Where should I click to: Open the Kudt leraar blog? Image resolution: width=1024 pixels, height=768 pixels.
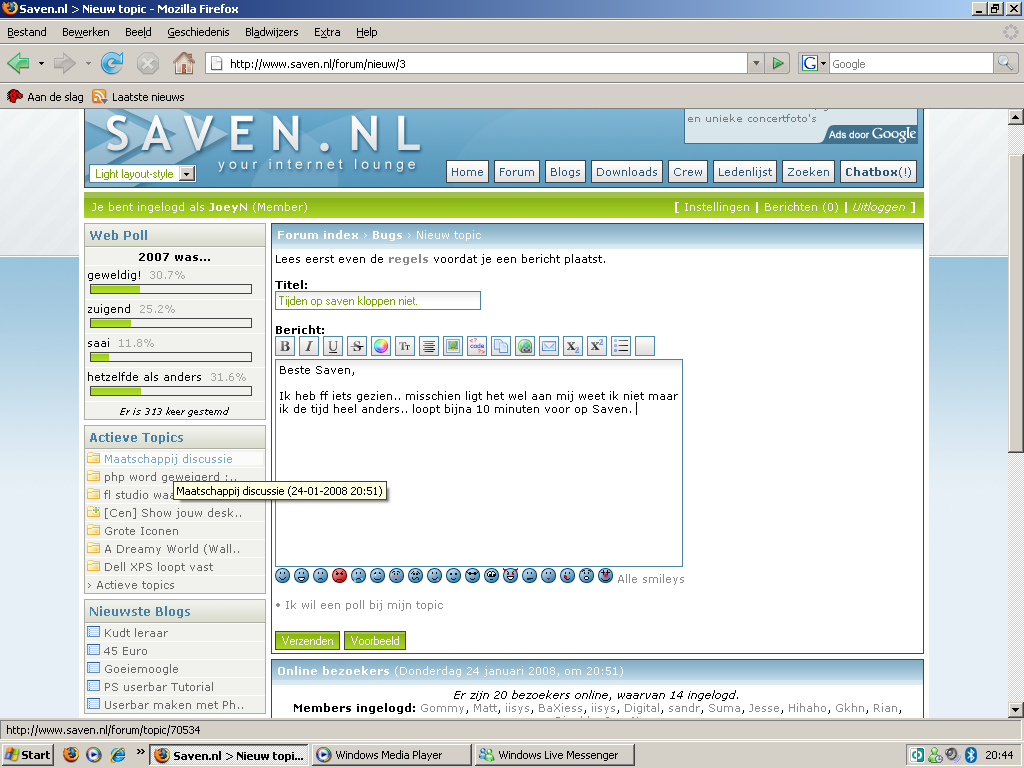pyautogui.click(x=136, y=633)
